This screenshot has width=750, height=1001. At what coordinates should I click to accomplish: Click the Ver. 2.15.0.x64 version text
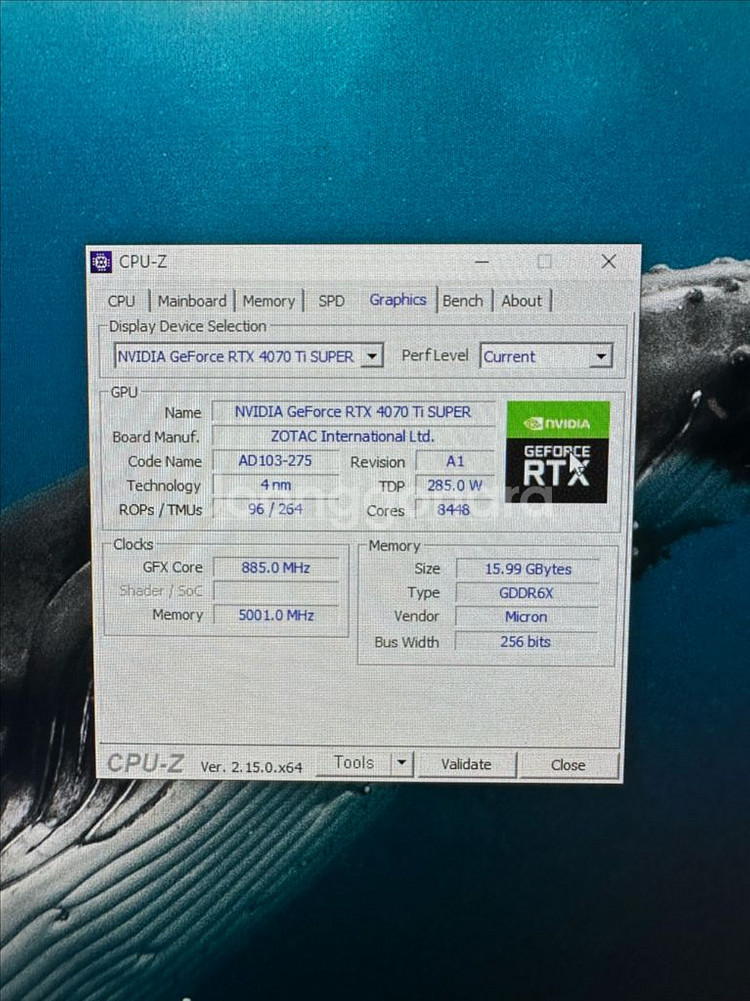click(x=251, y=767)
